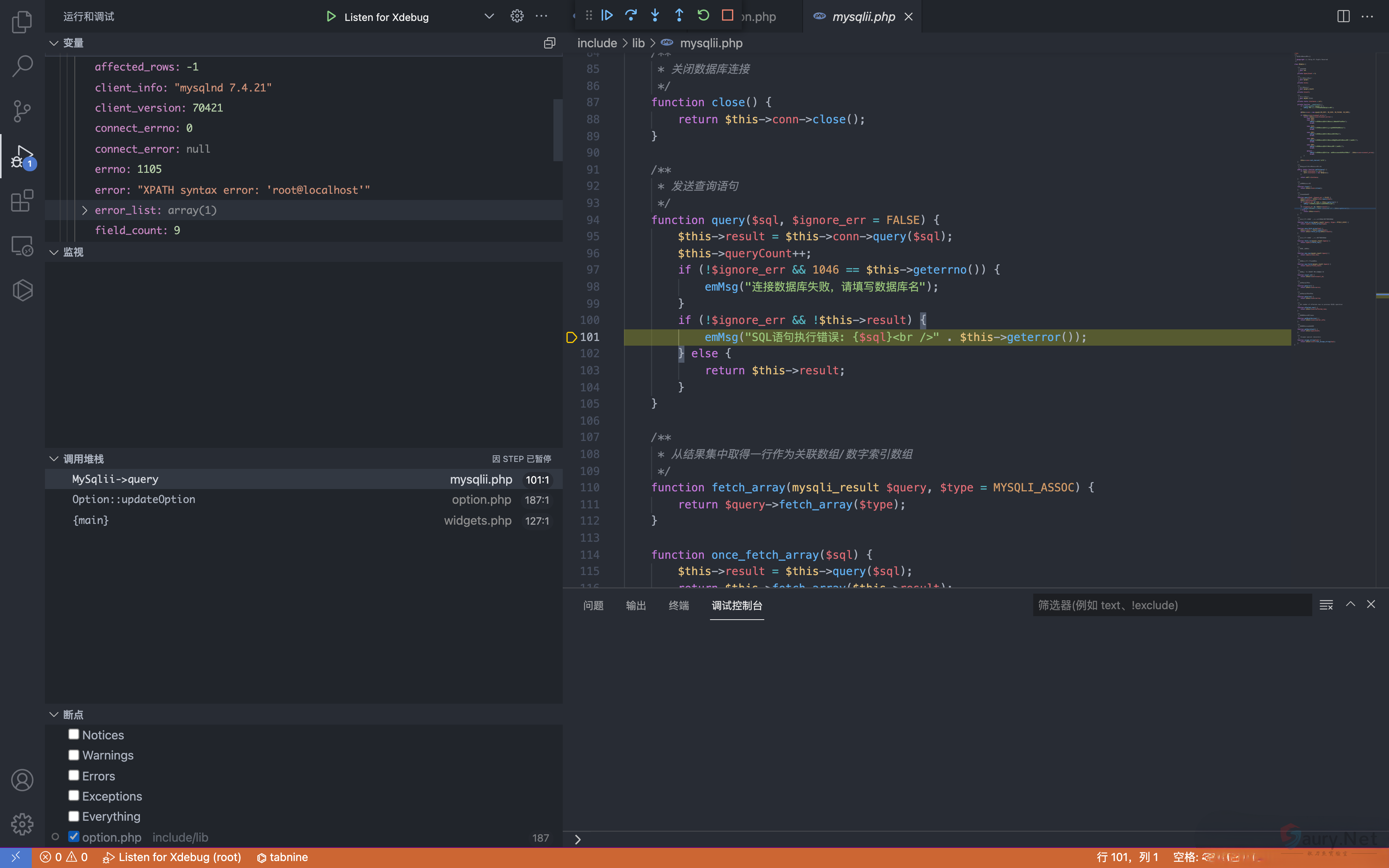Click the tabnine status bar item
This screenshot has height=868, width=1389.
[283, 857]
